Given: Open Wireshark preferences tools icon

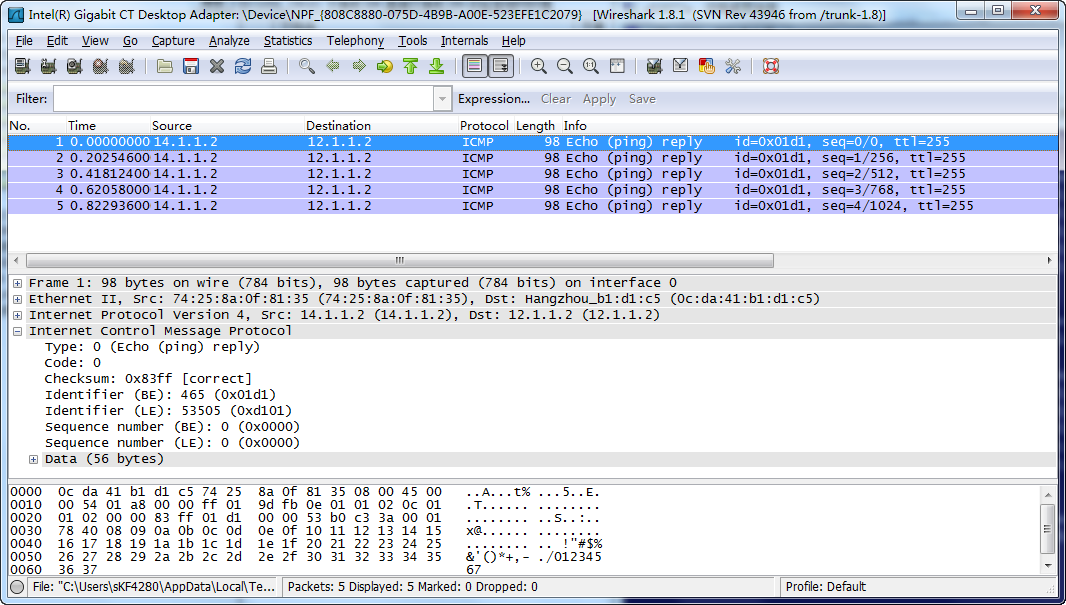Looking at the screenshot, I should click(733, 66).
